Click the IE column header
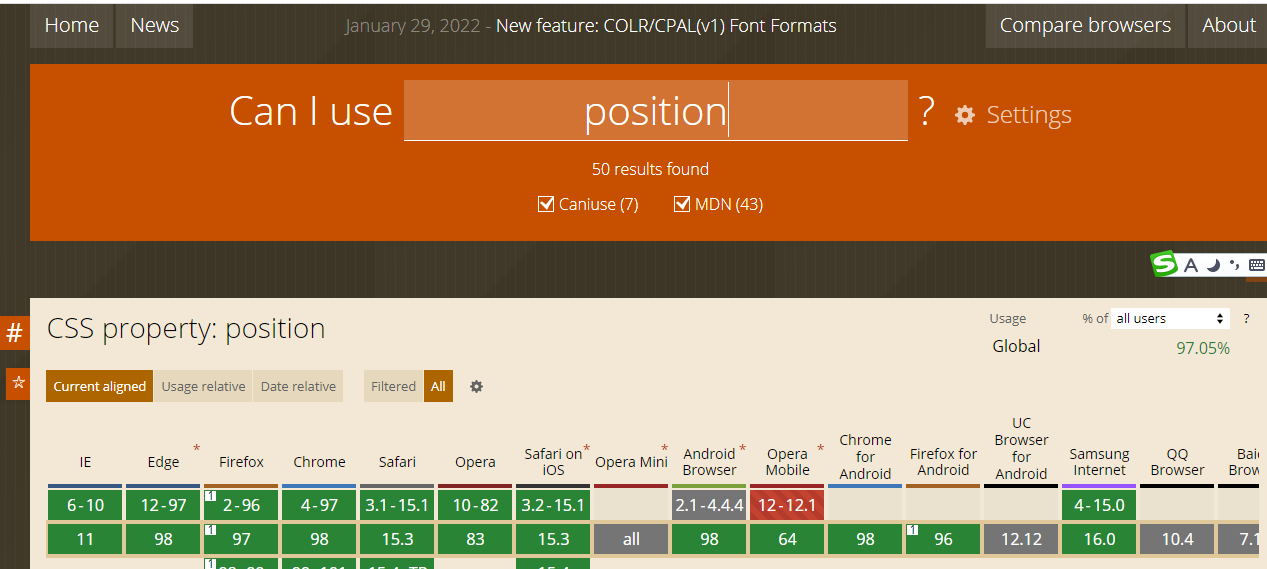This screenshot has width=1267, height=569. click(85, 462)
